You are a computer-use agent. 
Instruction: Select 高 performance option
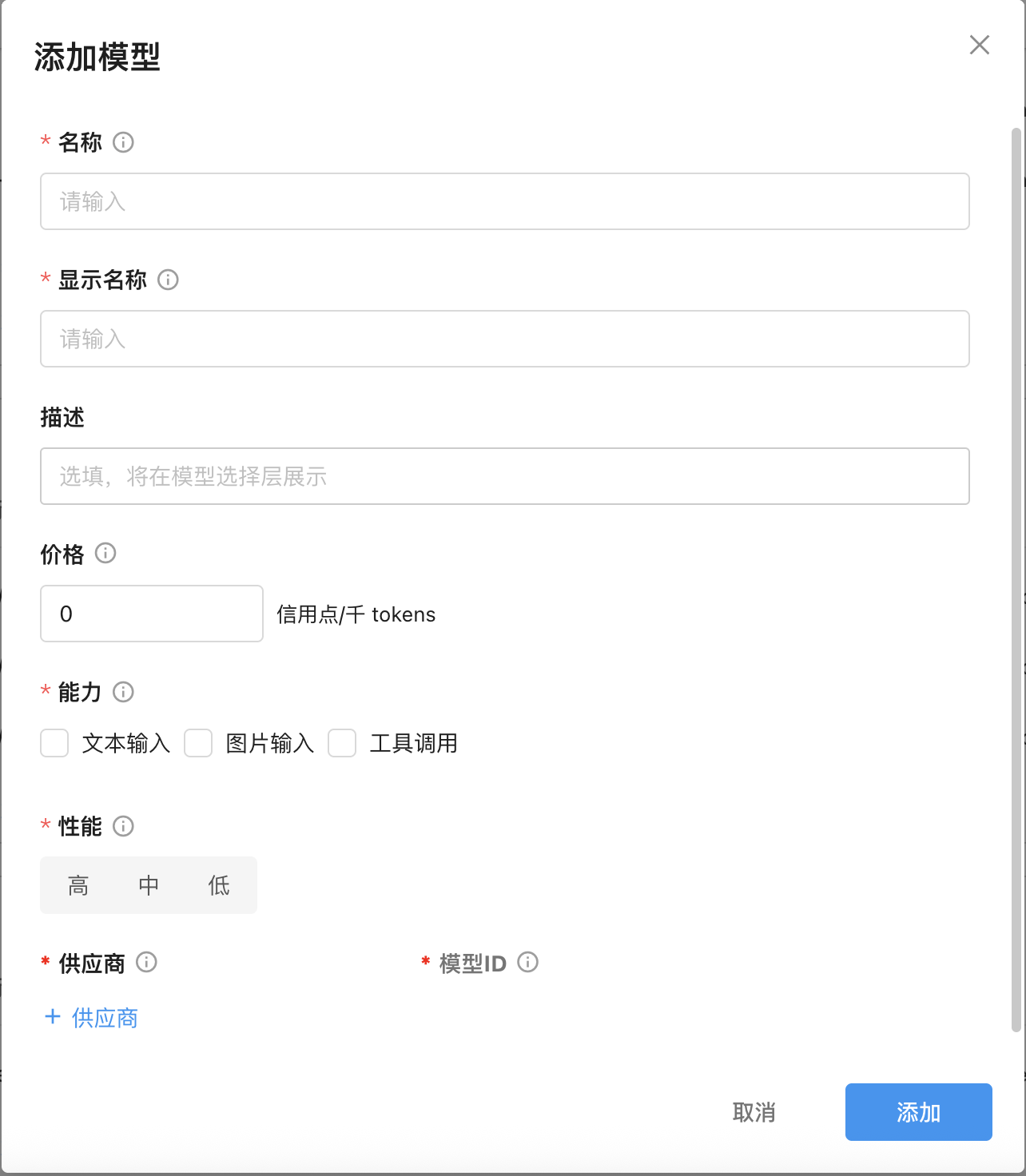pyautogui.click(x=78, y=885)
